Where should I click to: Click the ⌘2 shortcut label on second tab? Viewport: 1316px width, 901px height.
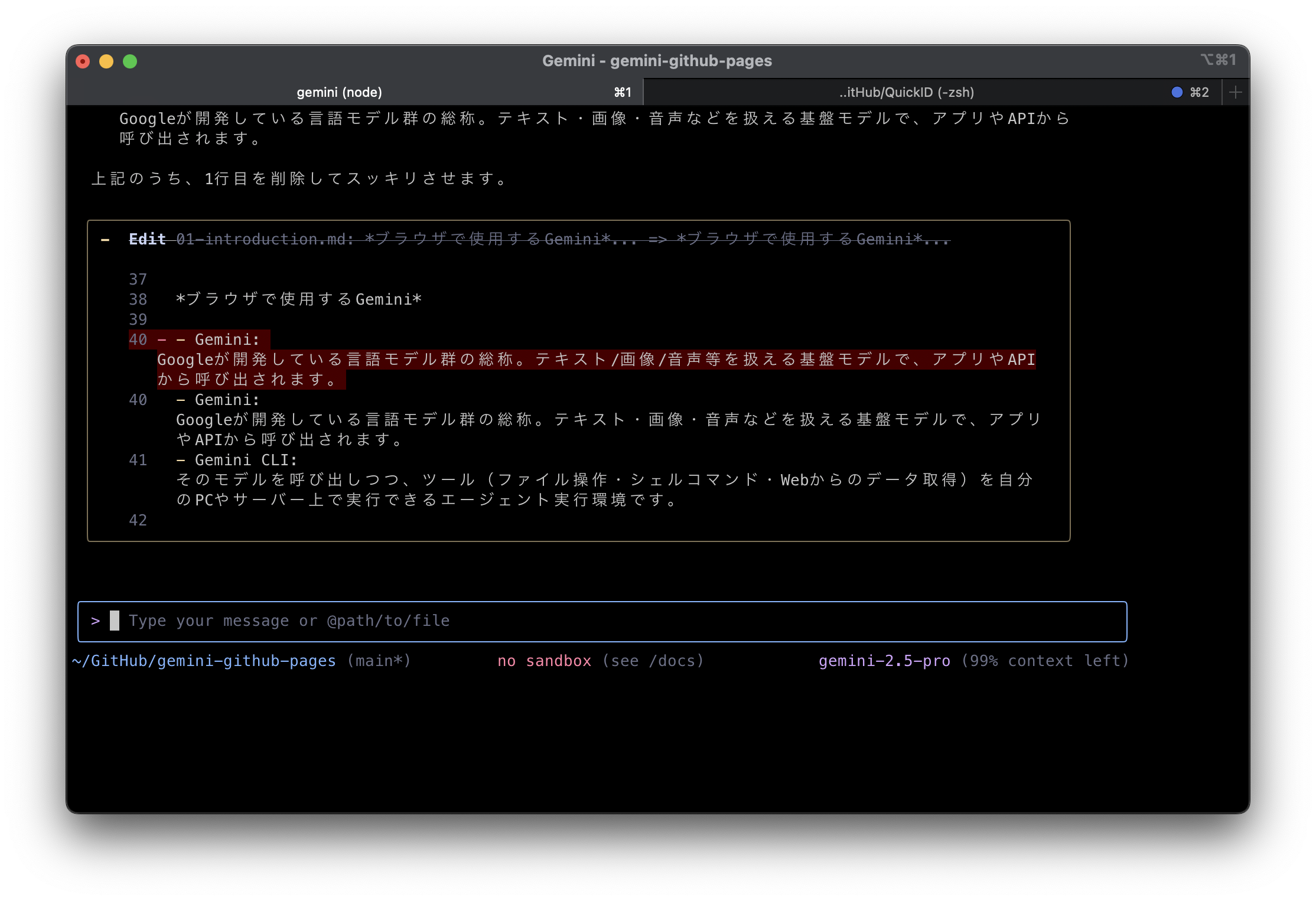1199,92
